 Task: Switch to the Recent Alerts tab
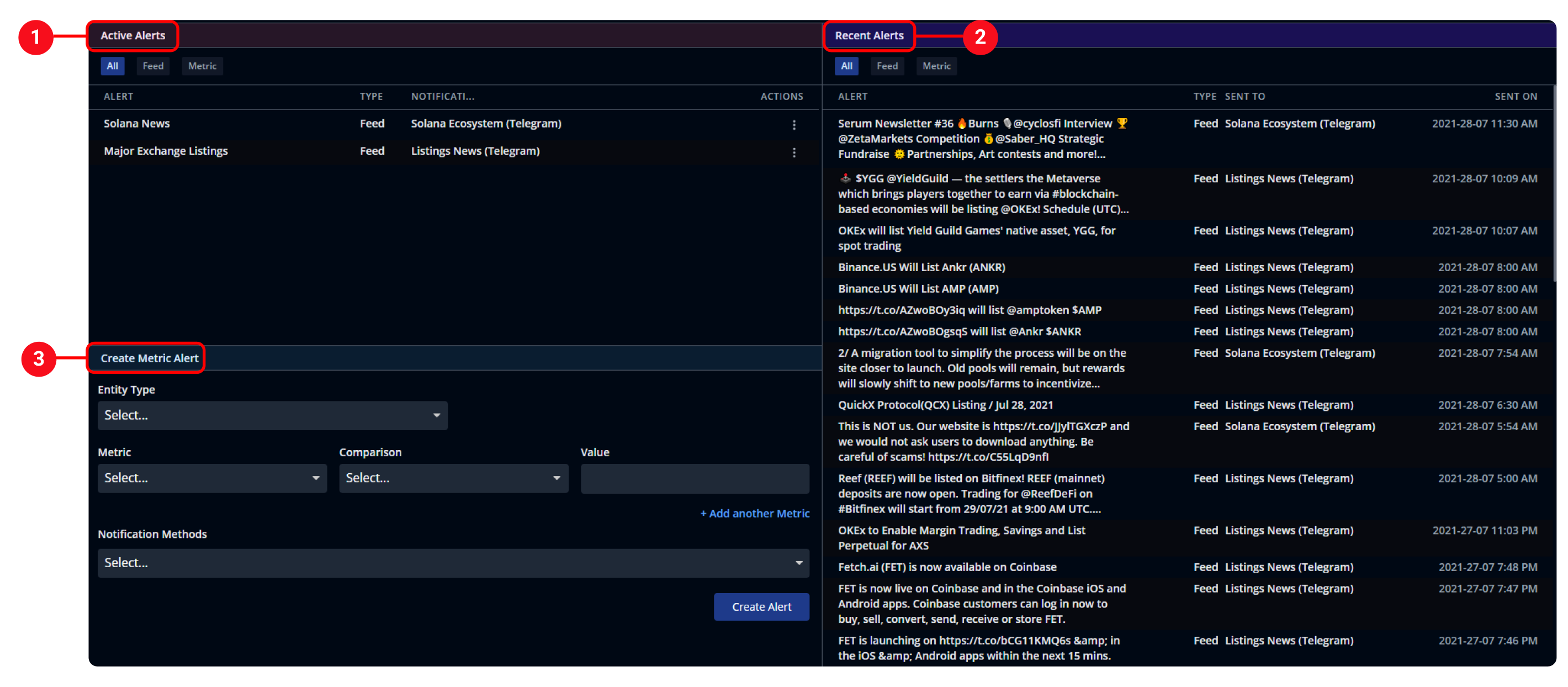click(x=868, y=35)
